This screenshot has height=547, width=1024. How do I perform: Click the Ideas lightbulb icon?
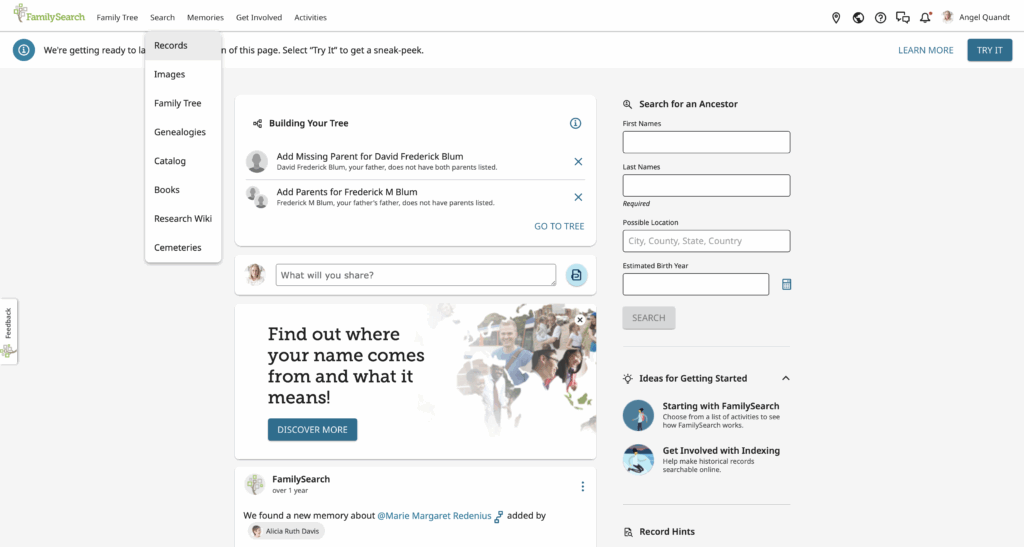coord(628,379)
